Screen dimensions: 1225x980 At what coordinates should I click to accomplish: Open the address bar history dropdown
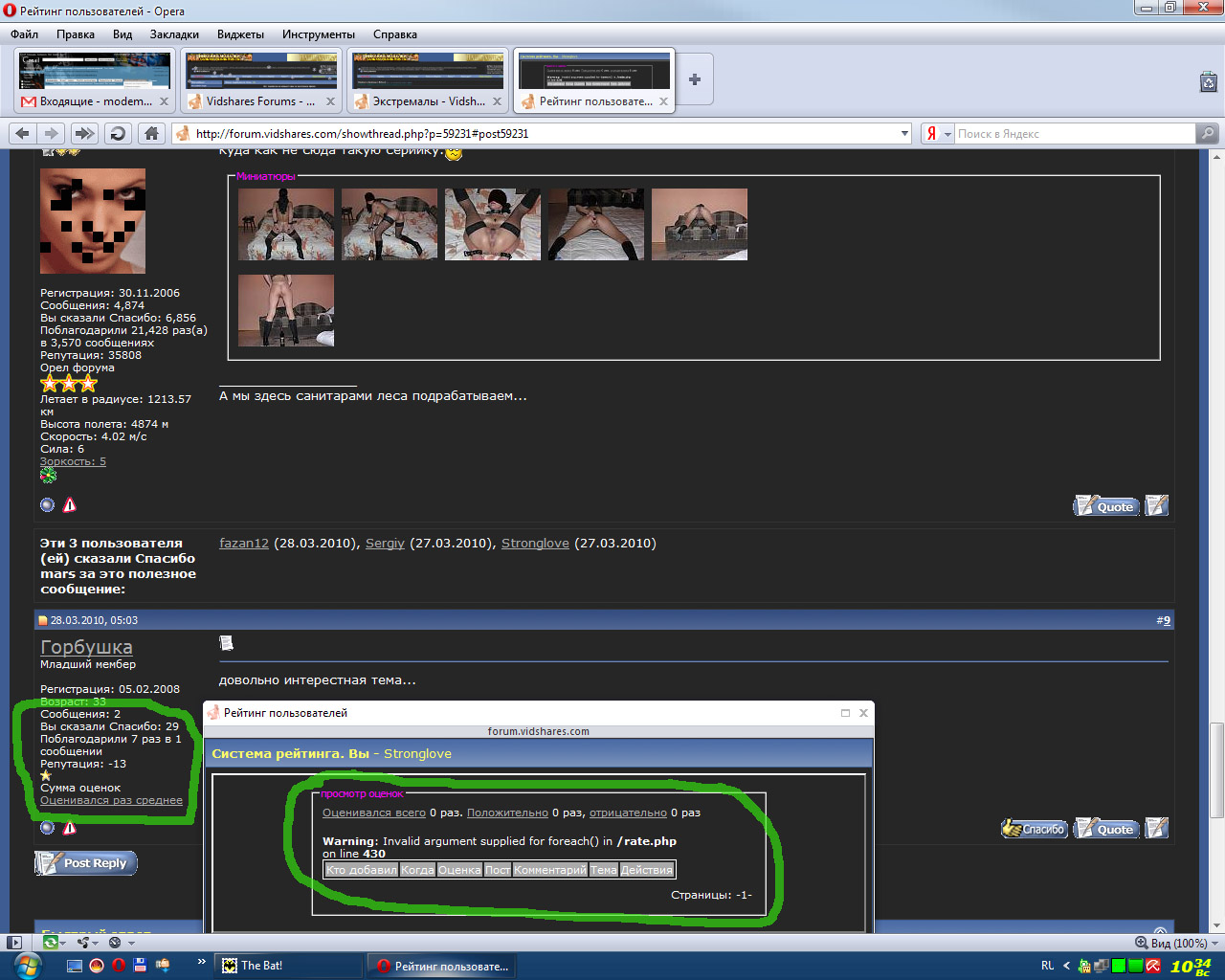(905, 133)
